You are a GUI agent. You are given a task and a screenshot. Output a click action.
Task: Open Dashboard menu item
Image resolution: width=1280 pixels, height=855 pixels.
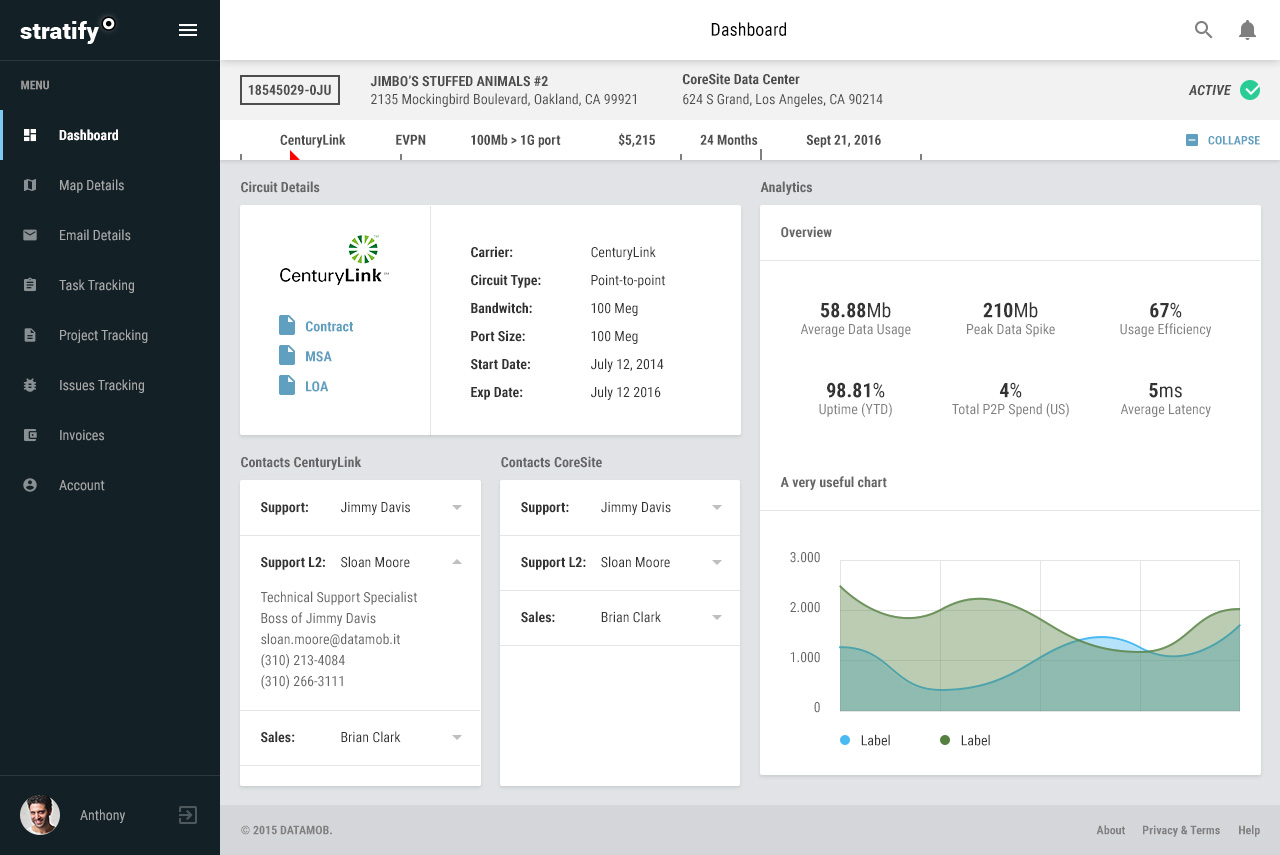110,135
